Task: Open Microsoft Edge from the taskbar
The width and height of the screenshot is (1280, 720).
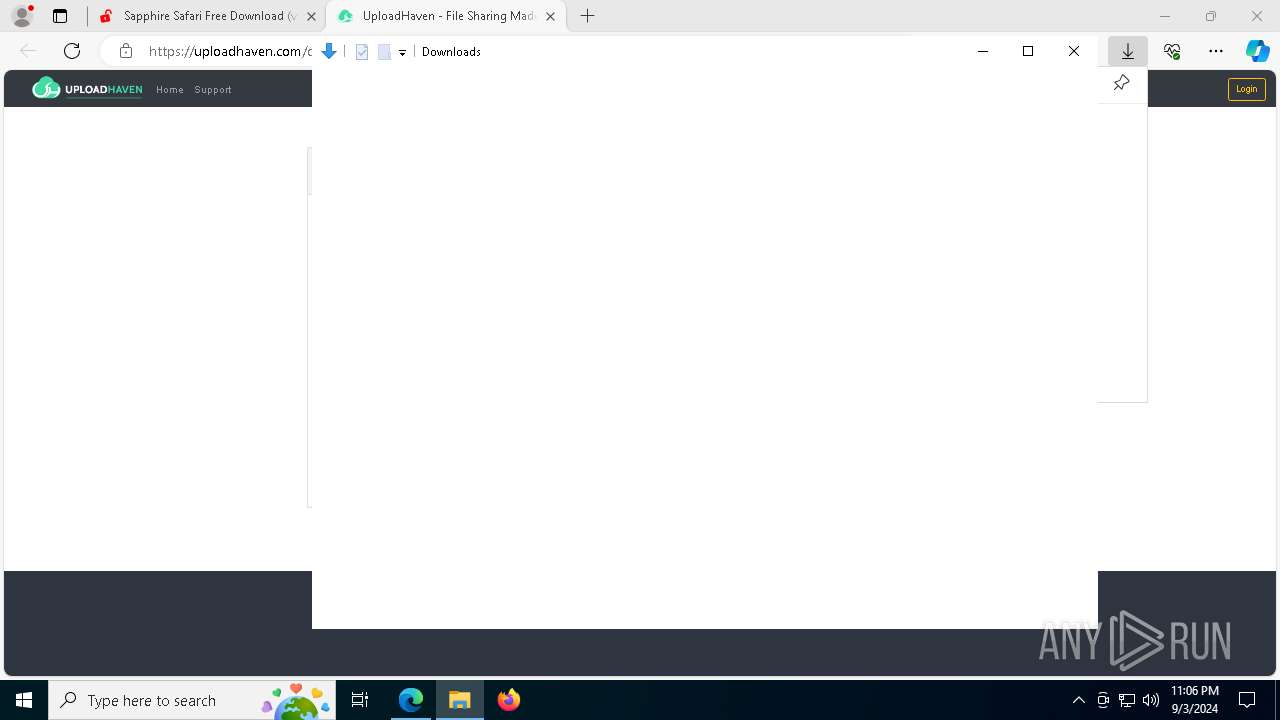Action: tap(411, 700)
